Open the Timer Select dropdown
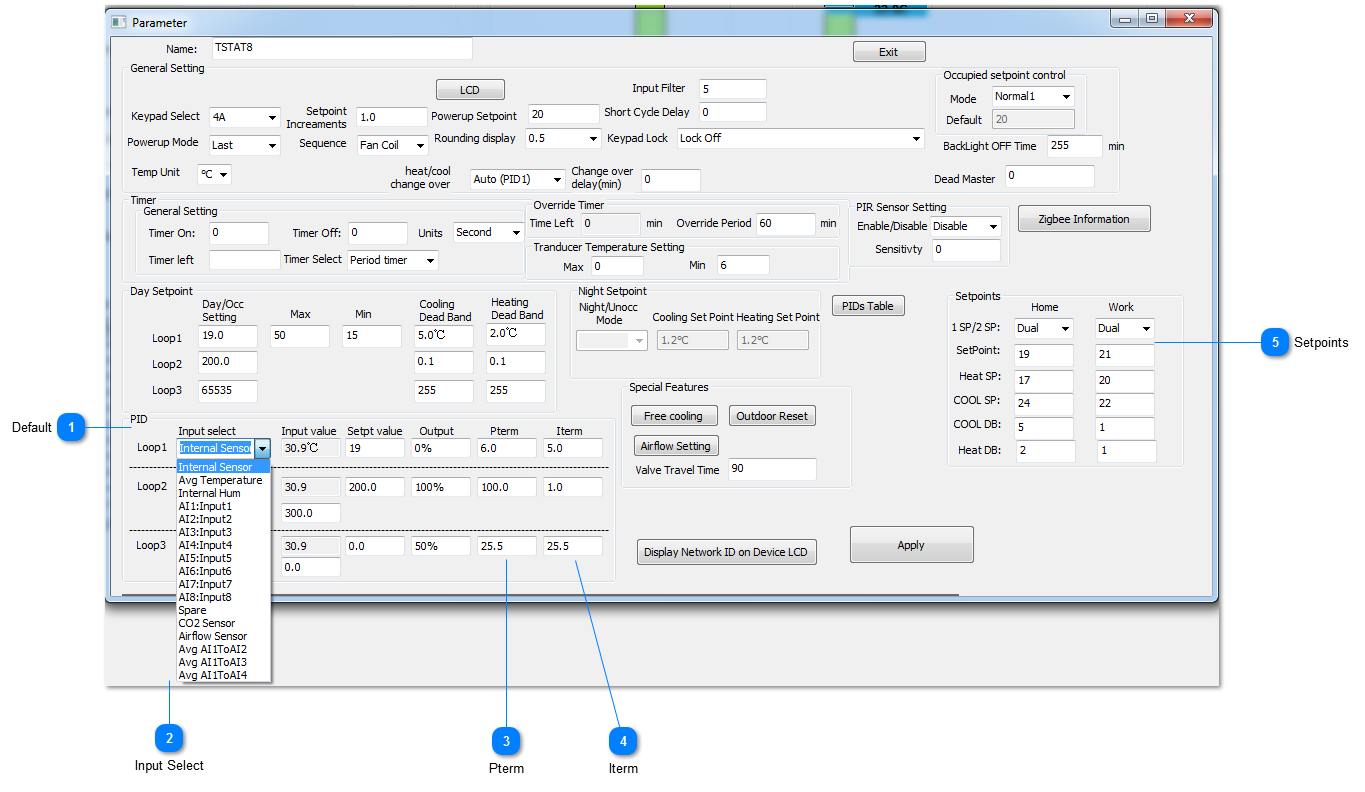Image resolution: width=1365 pixels, height=792 pixels. tap(393, 260)
